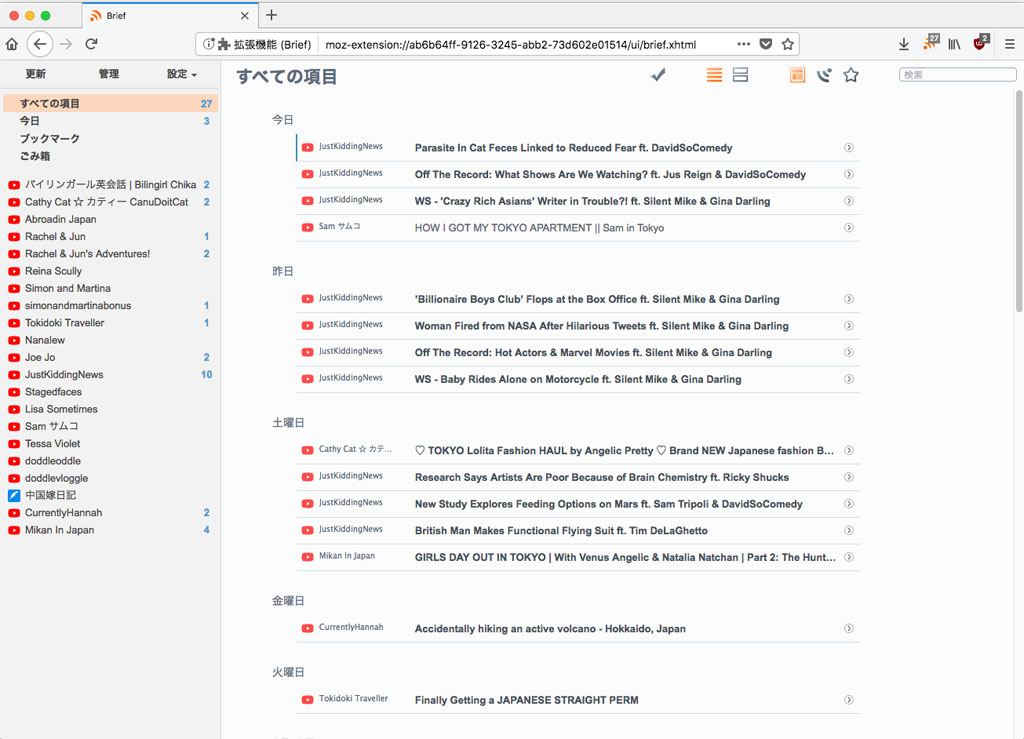Navigate back in browser history
This screenshot has width=1024, height=739.
40,44
